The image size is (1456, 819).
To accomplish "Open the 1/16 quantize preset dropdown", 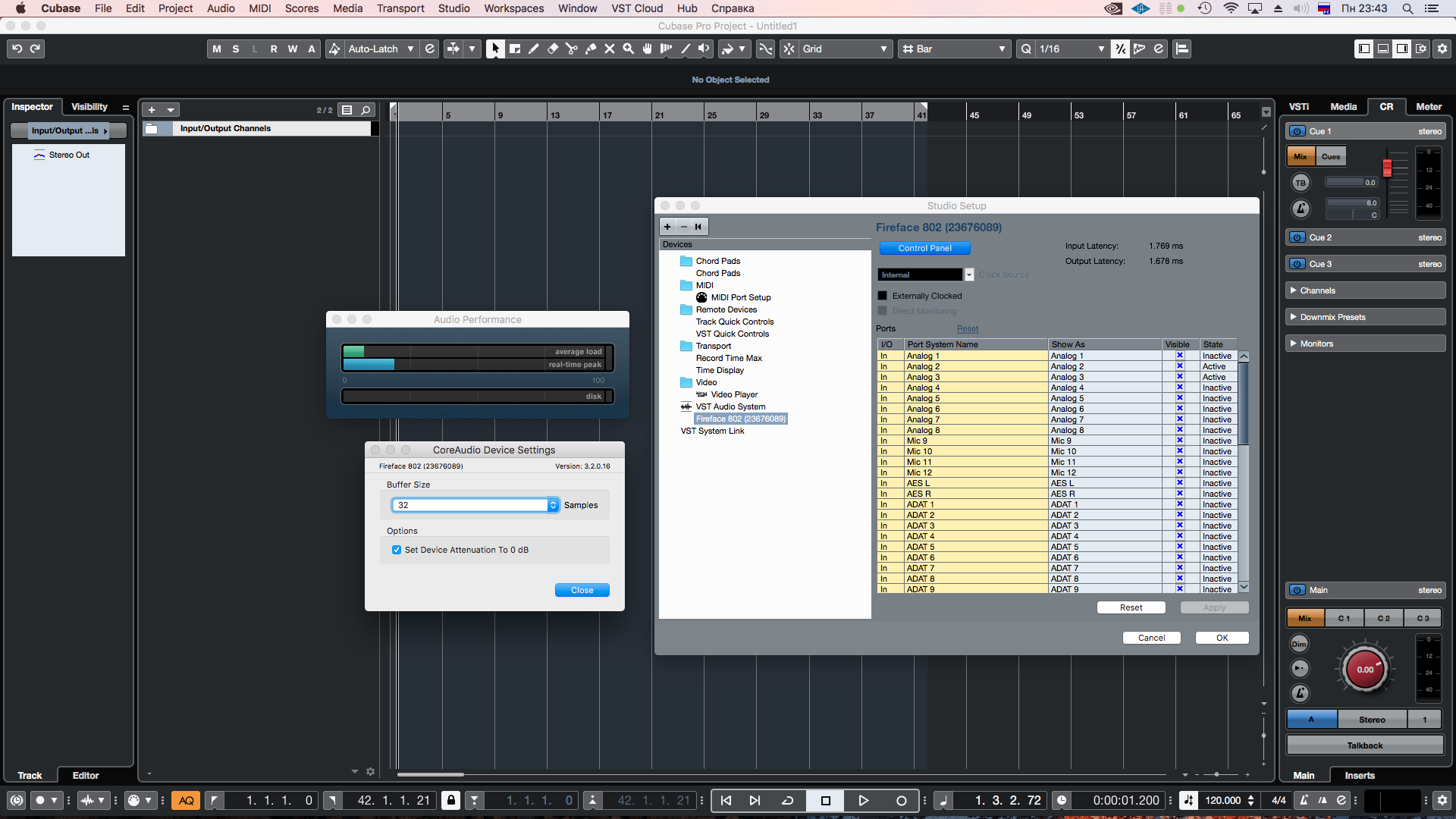I will pos(1072,49).
